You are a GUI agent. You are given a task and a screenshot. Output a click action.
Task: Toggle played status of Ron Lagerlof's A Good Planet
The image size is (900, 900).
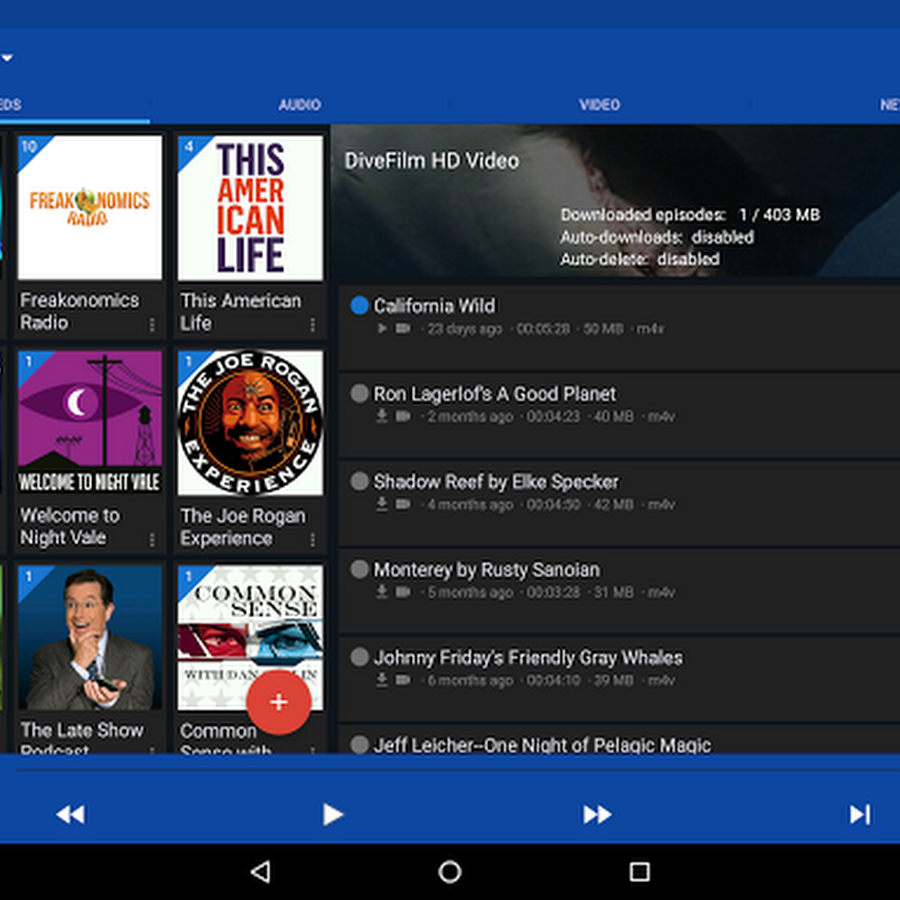coord(359,393)
